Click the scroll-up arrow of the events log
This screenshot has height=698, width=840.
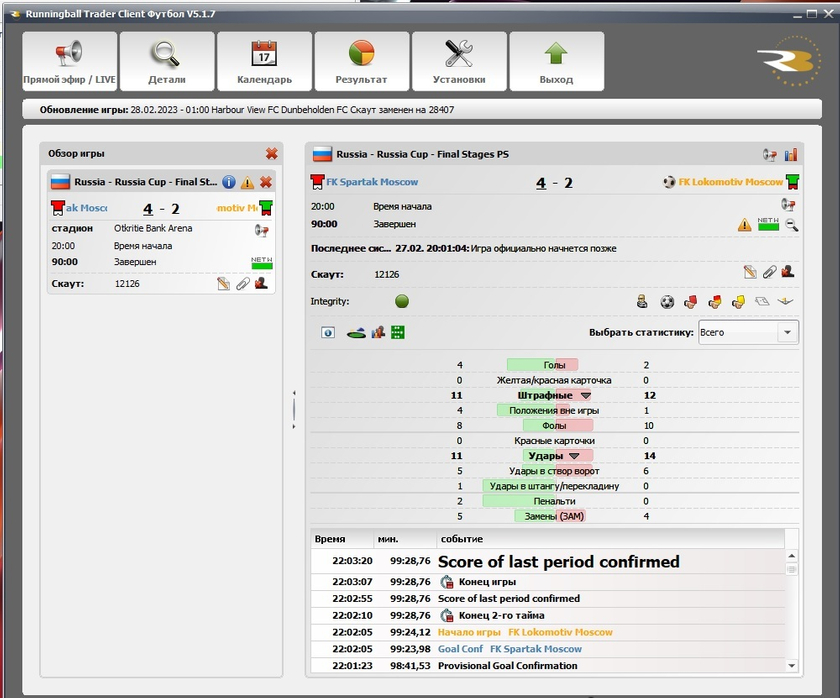(791, 556)
